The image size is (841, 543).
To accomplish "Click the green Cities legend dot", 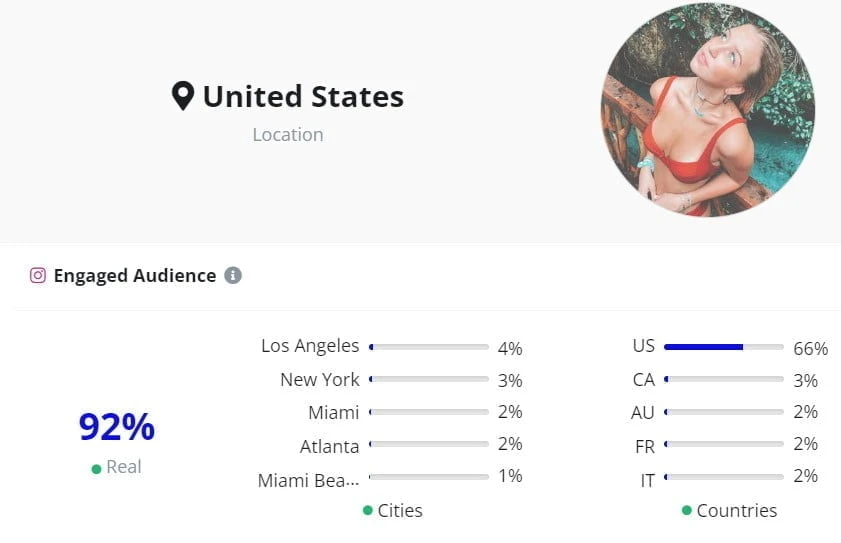I will 367,511.
